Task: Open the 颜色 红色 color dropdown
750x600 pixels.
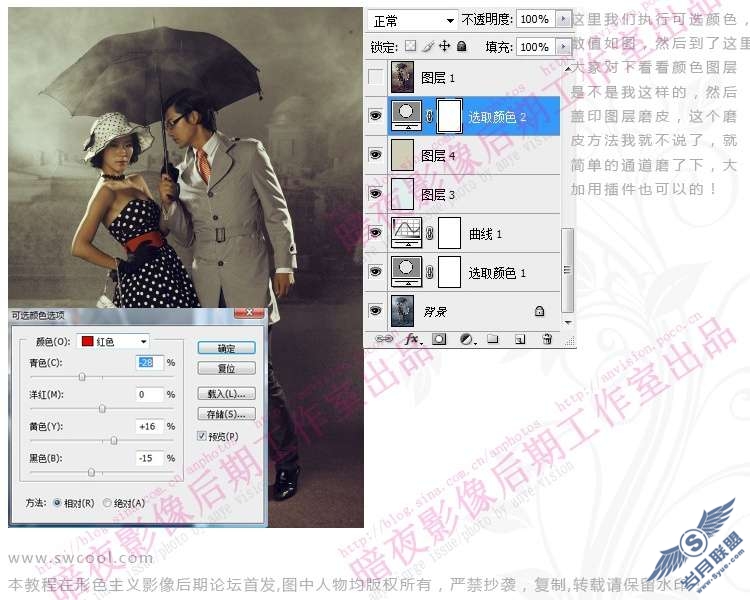Action: [x=114, y=341]
